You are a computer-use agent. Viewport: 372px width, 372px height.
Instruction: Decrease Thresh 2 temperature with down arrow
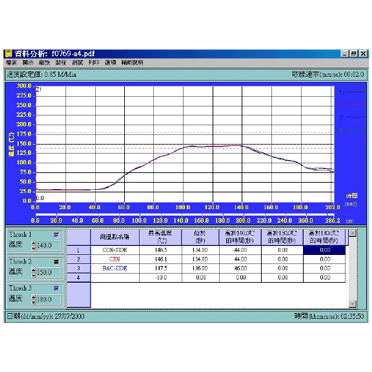tap(33, 275)
